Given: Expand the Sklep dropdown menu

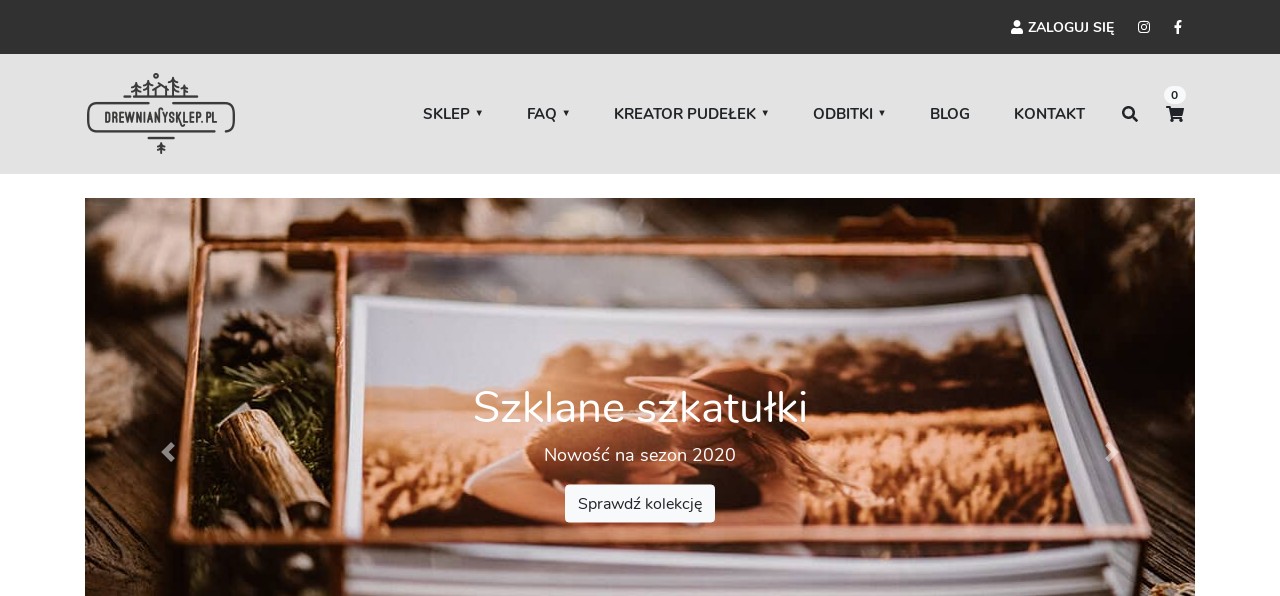Looking at the screenshot, I should click(452, 114).
